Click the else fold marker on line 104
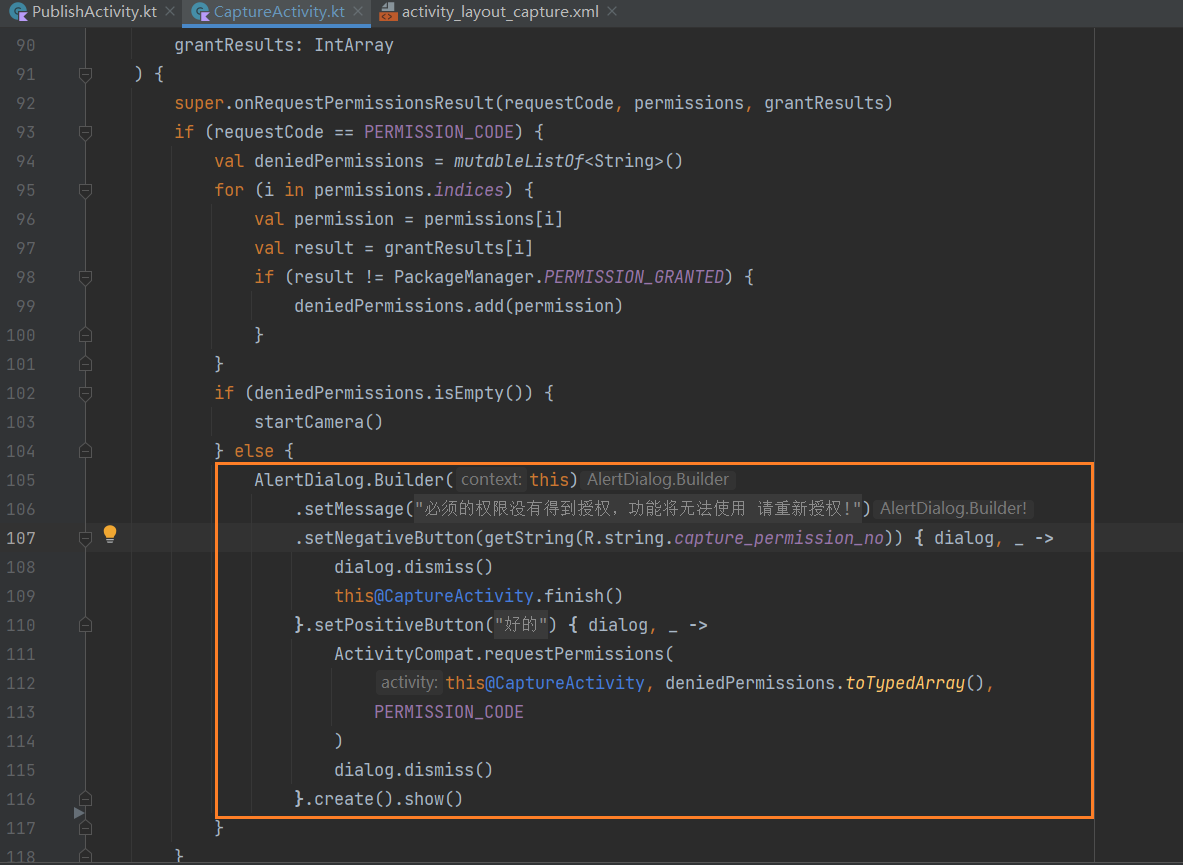 [x=85, y=451]
